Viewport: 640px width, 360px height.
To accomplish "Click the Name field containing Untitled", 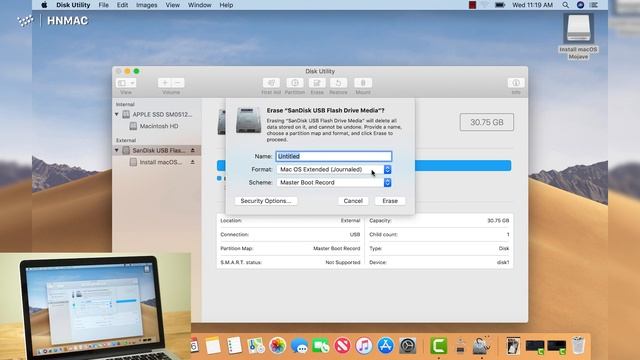I will click(334, 156).
